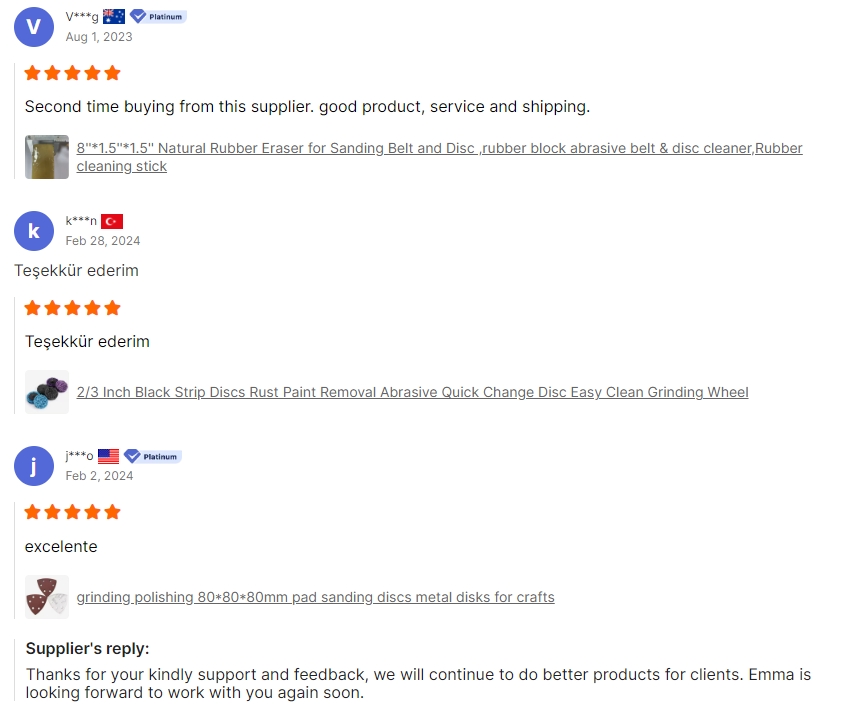Click the V avatar for reviewer V***g
The width and height of the screenshot is (843, 705).
click(x=34, y=27)
